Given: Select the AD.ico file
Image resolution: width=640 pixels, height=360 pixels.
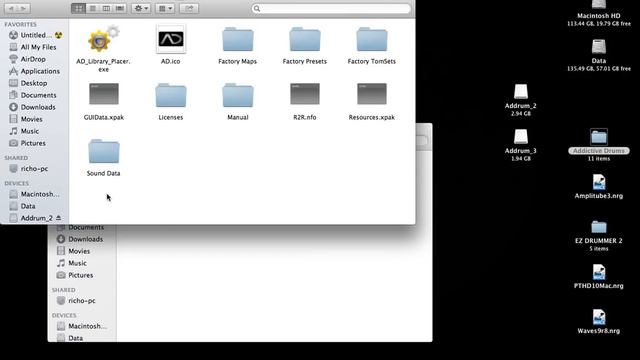Looking at the screenshot, I should pos(171,39).
